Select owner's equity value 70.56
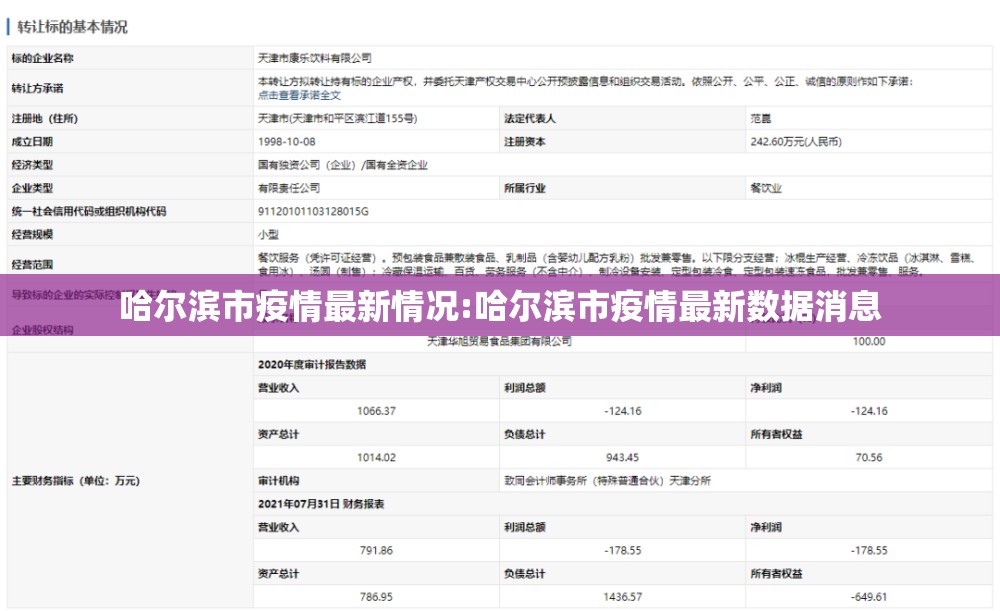Screen dimensions: 1000x611 coord(869,457)
